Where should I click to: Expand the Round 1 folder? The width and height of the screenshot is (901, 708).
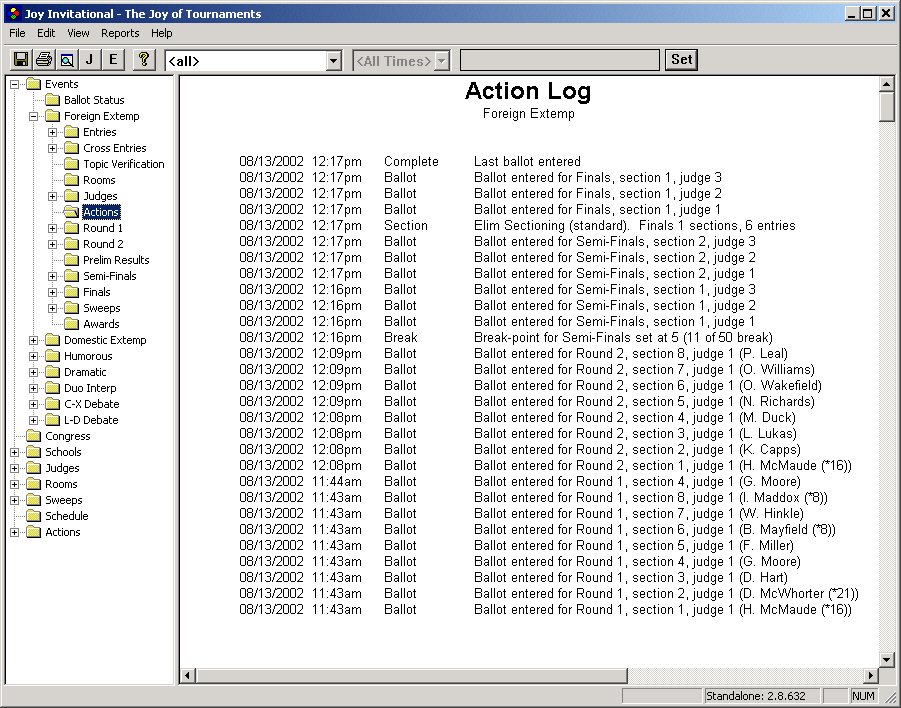coord(53,228)
